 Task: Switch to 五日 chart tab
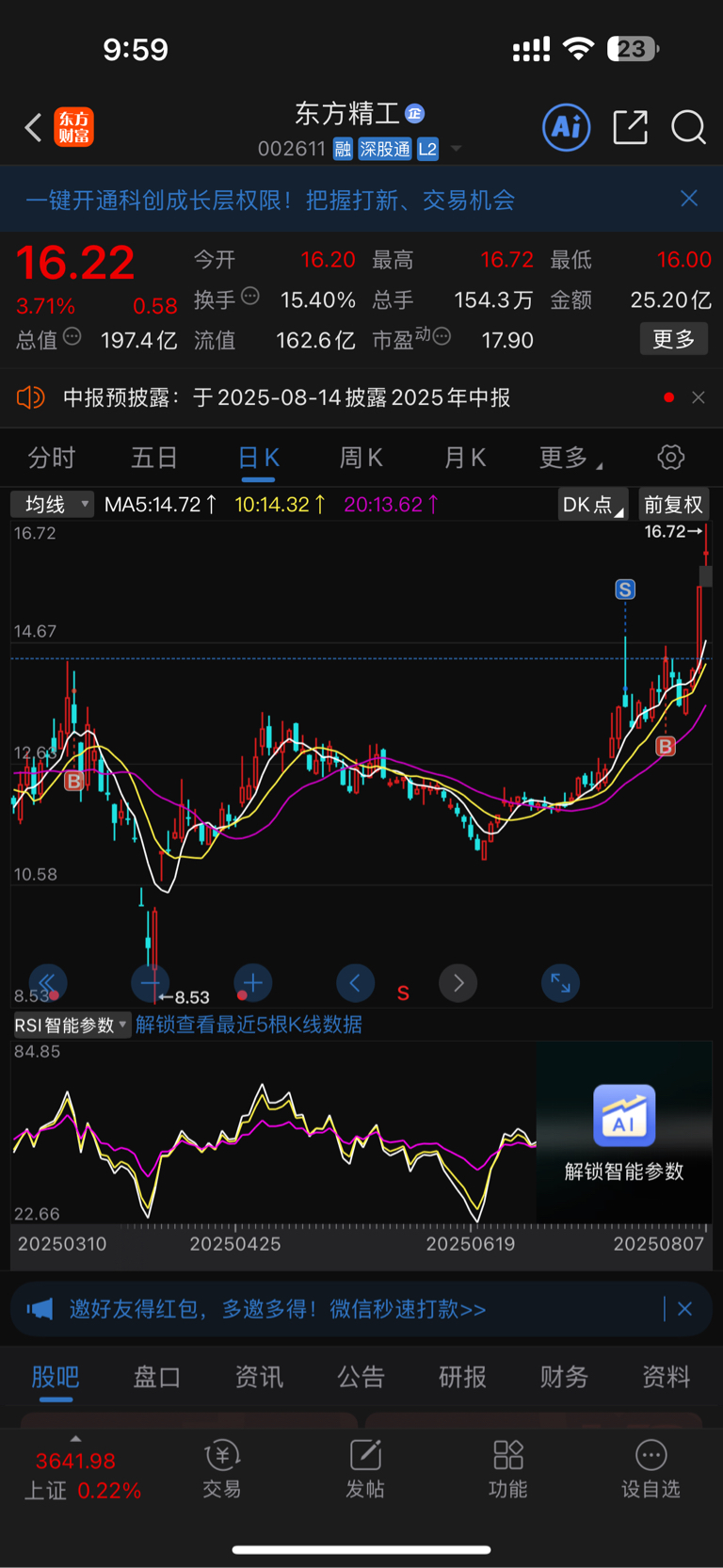coord(154,459)
